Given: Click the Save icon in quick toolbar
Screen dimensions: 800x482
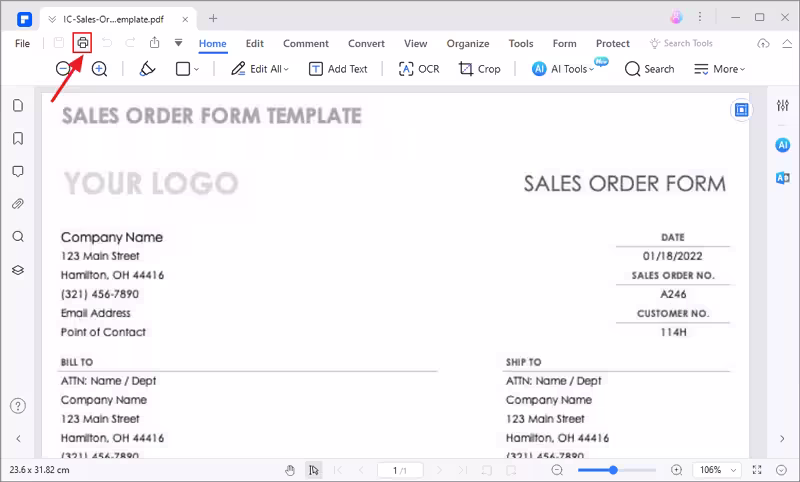Looking at the screenshot, I should pos(59,43).
